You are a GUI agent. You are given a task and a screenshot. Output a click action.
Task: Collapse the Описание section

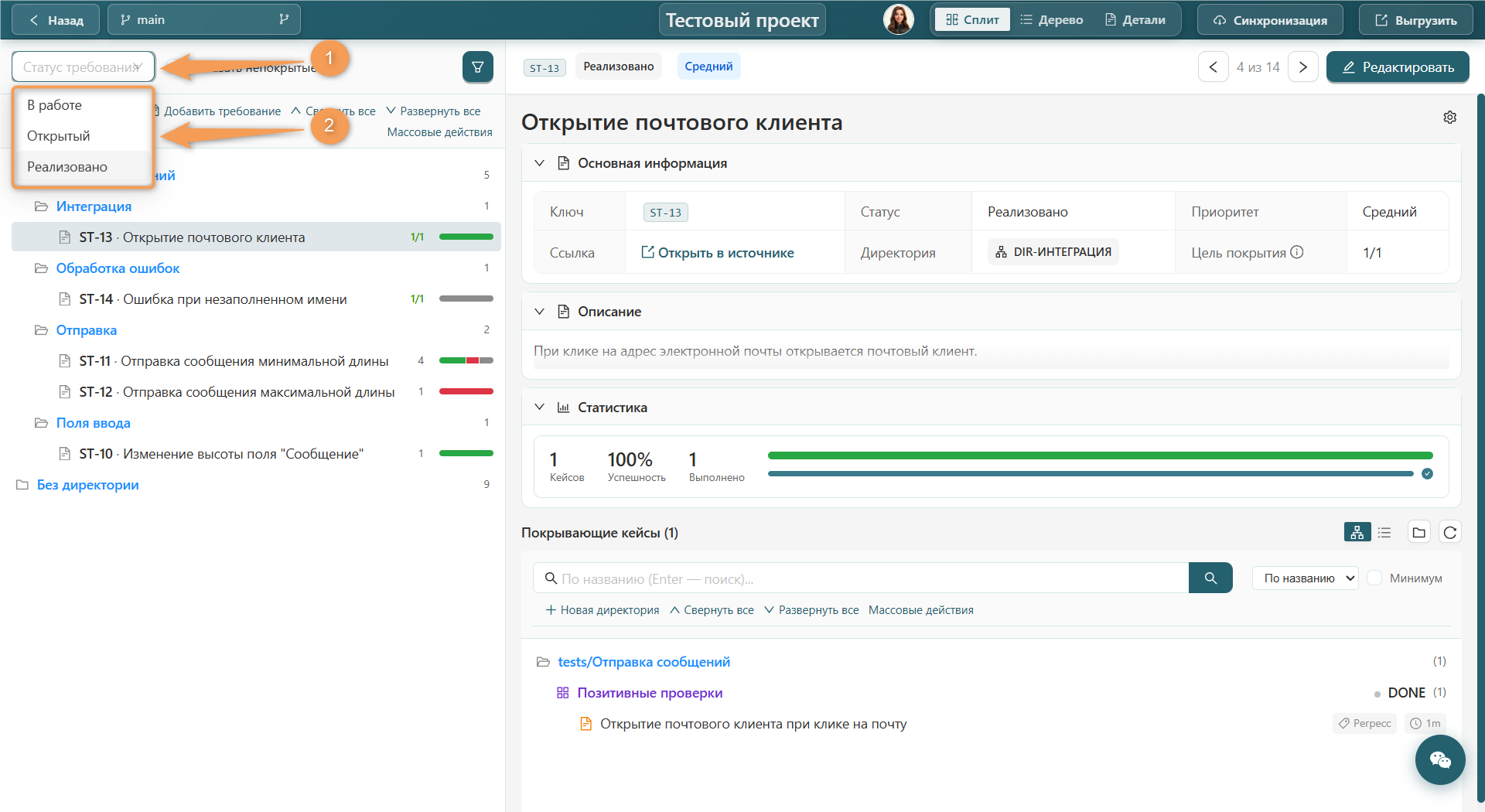540,312
